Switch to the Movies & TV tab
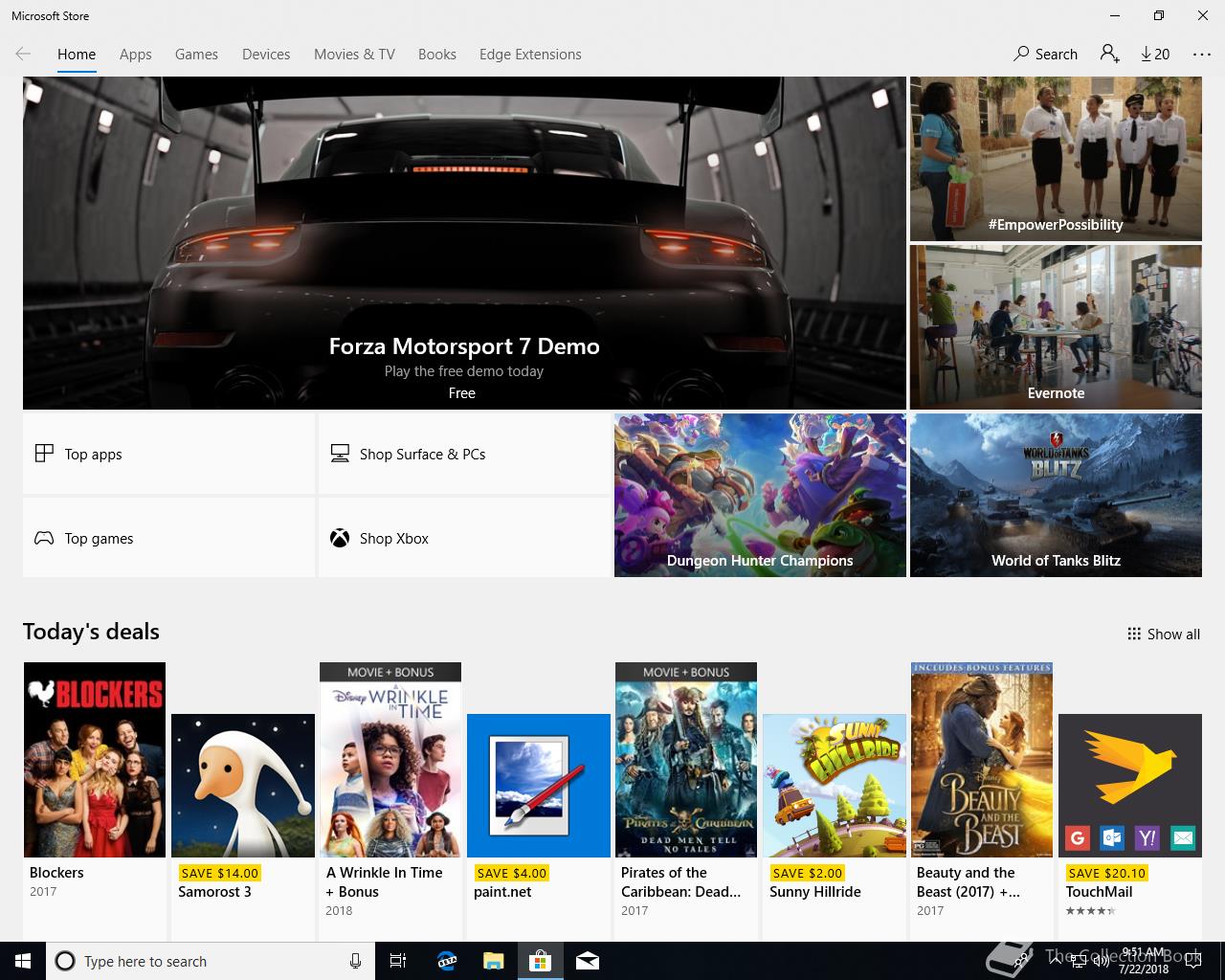 pyautogui.click(x=354, y=55)
